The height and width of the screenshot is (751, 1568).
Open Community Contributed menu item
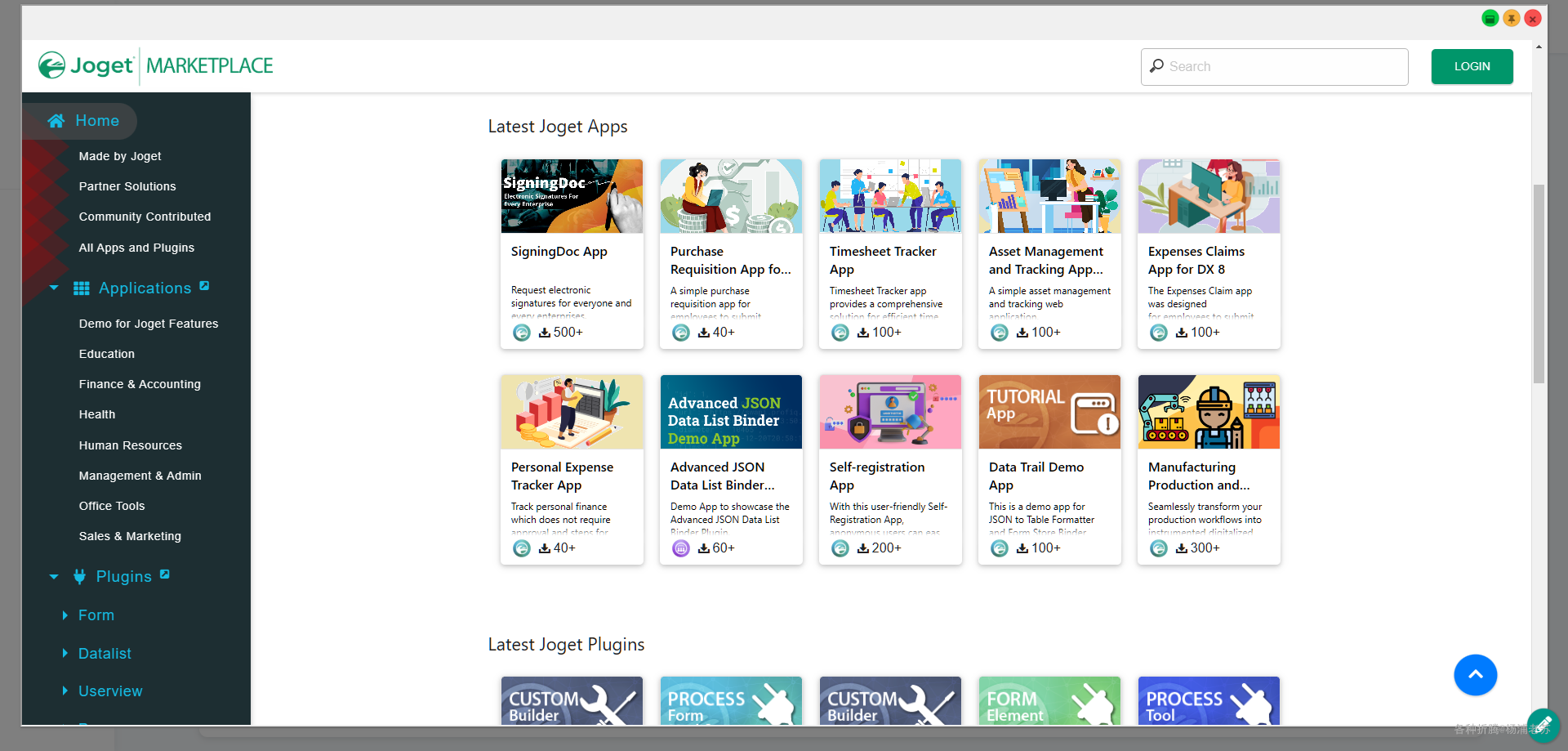pos(145,217)
